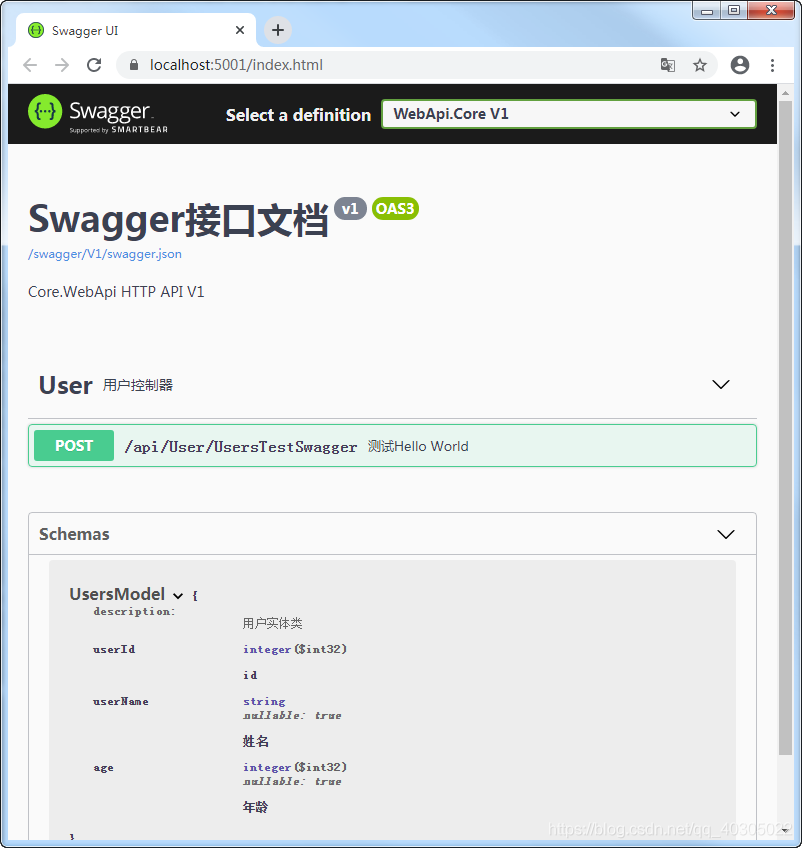Click the '用户实体类' description text
This screenshot has width=802, height=848.
coord(272,624)
